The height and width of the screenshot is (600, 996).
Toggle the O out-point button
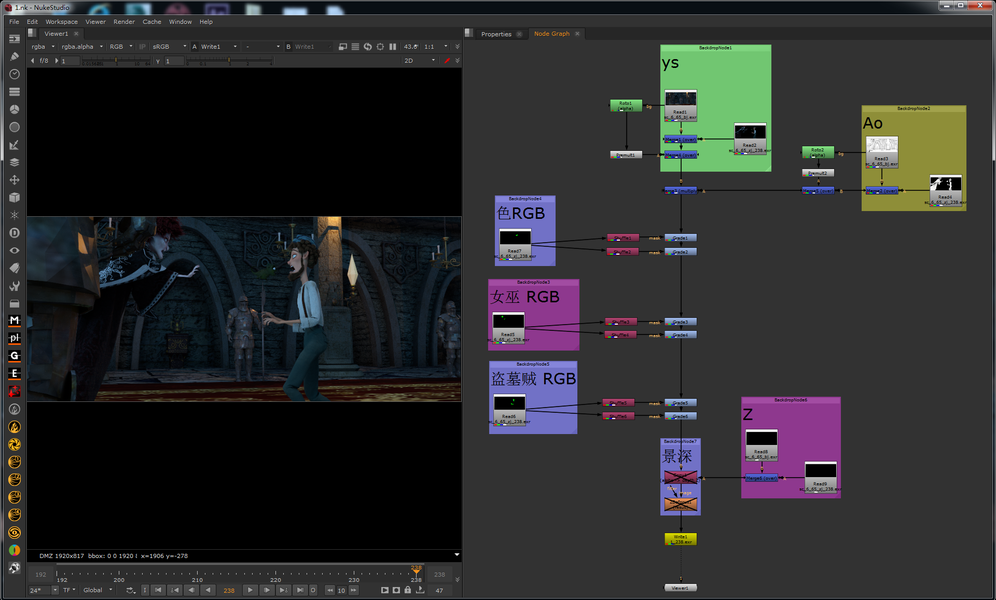(x=313, y=590)
